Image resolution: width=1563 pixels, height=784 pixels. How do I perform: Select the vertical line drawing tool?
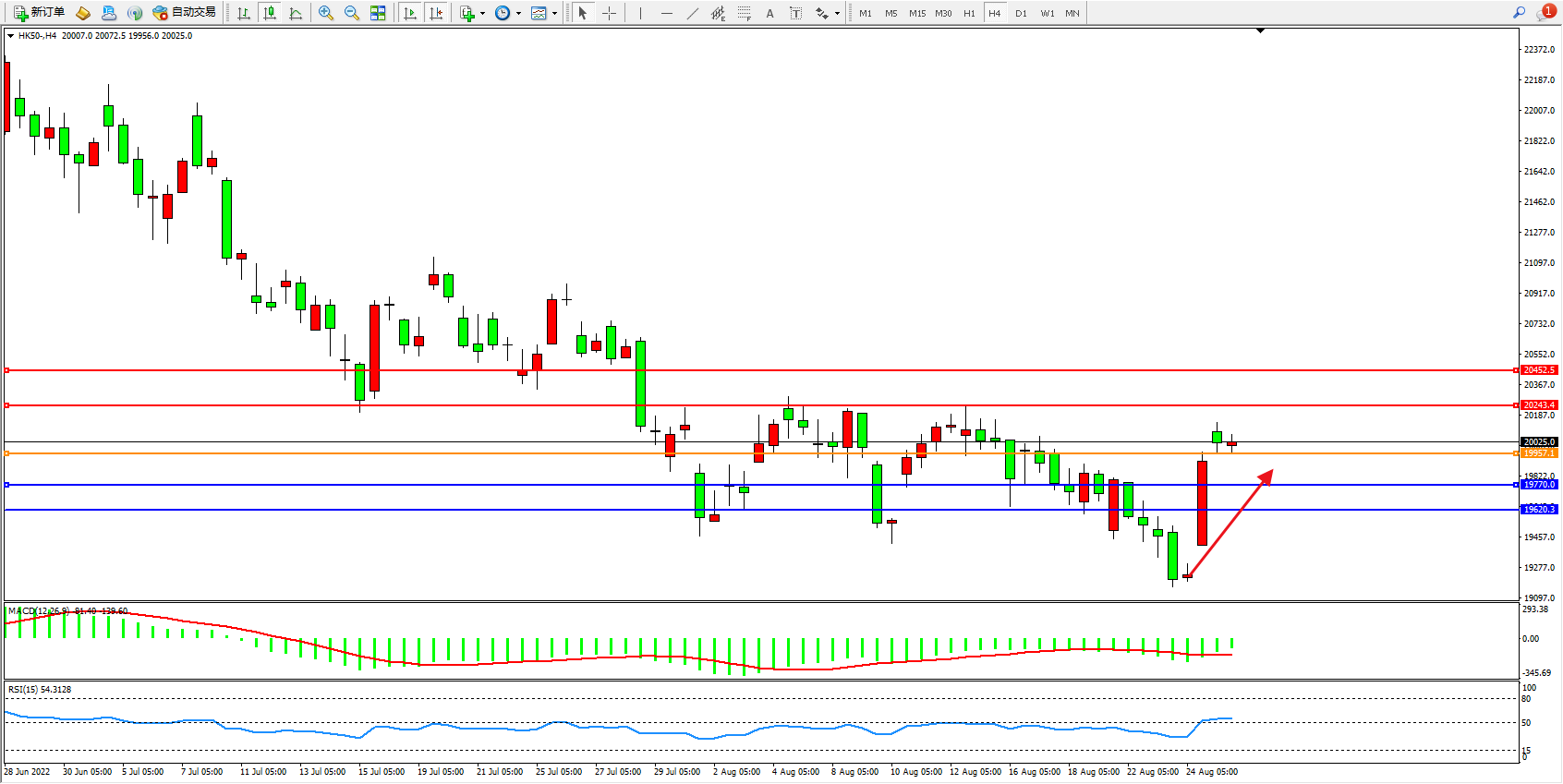tap(640, 13)
